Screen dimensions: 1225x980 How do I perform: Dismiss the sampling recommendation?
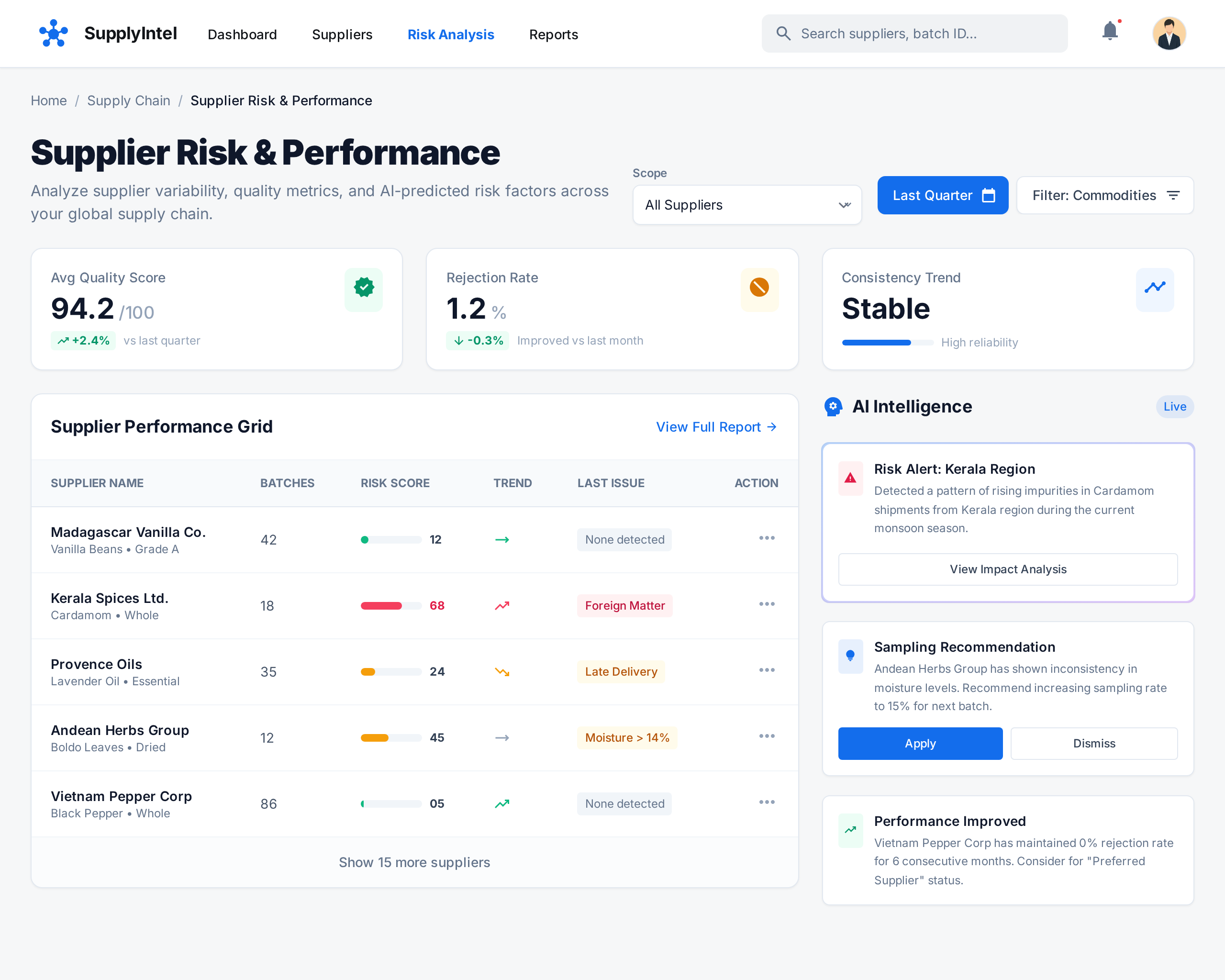[1094, 744]
